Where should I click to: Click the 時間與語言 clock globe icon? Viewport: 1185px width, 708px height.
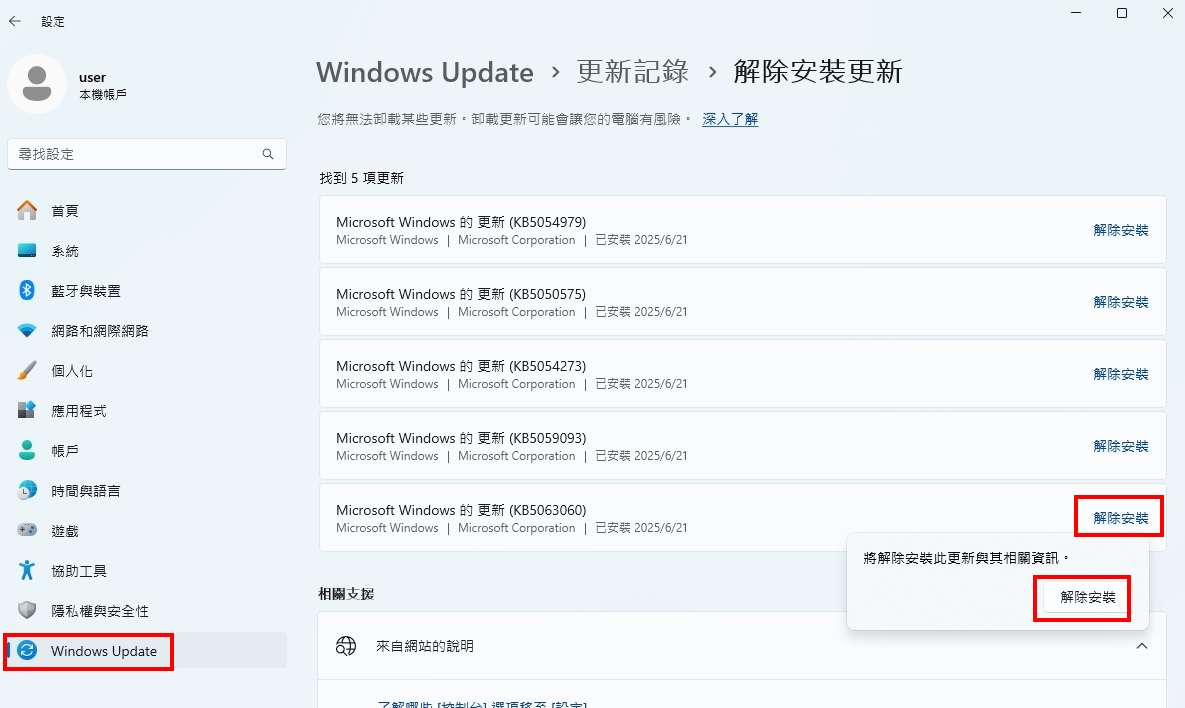(x=27, y=490)
